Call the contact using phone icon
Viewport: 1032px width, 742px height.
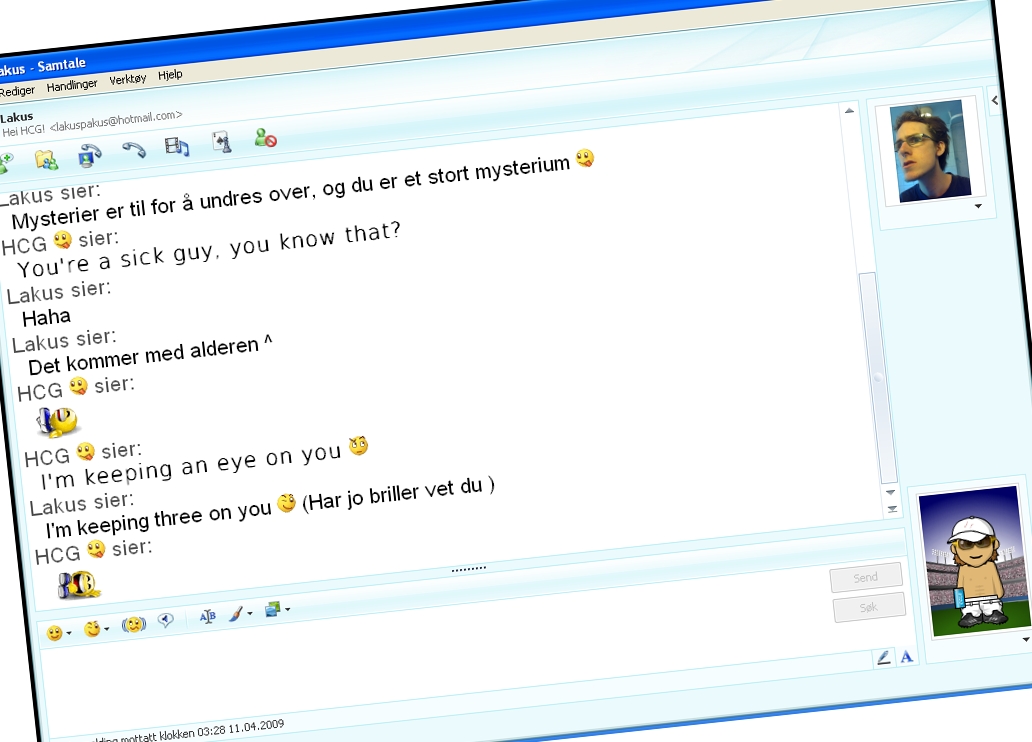(134, 150)
